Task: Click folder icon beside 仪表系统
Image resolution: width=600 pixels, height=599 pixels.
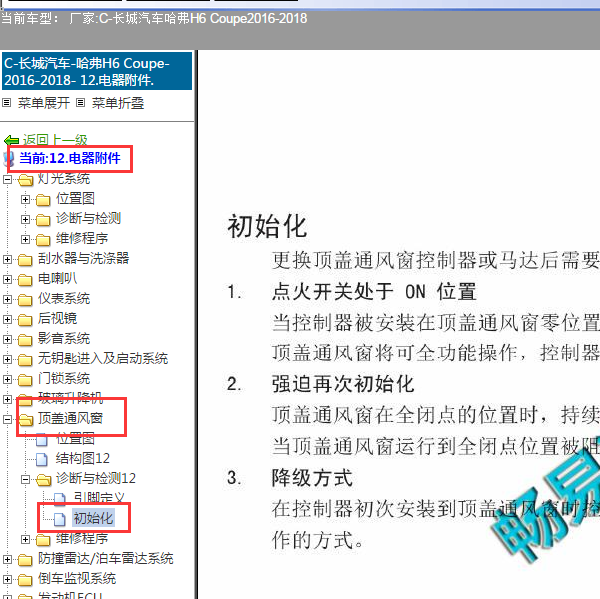Action: pyautogui.click(x=25, y=300)
